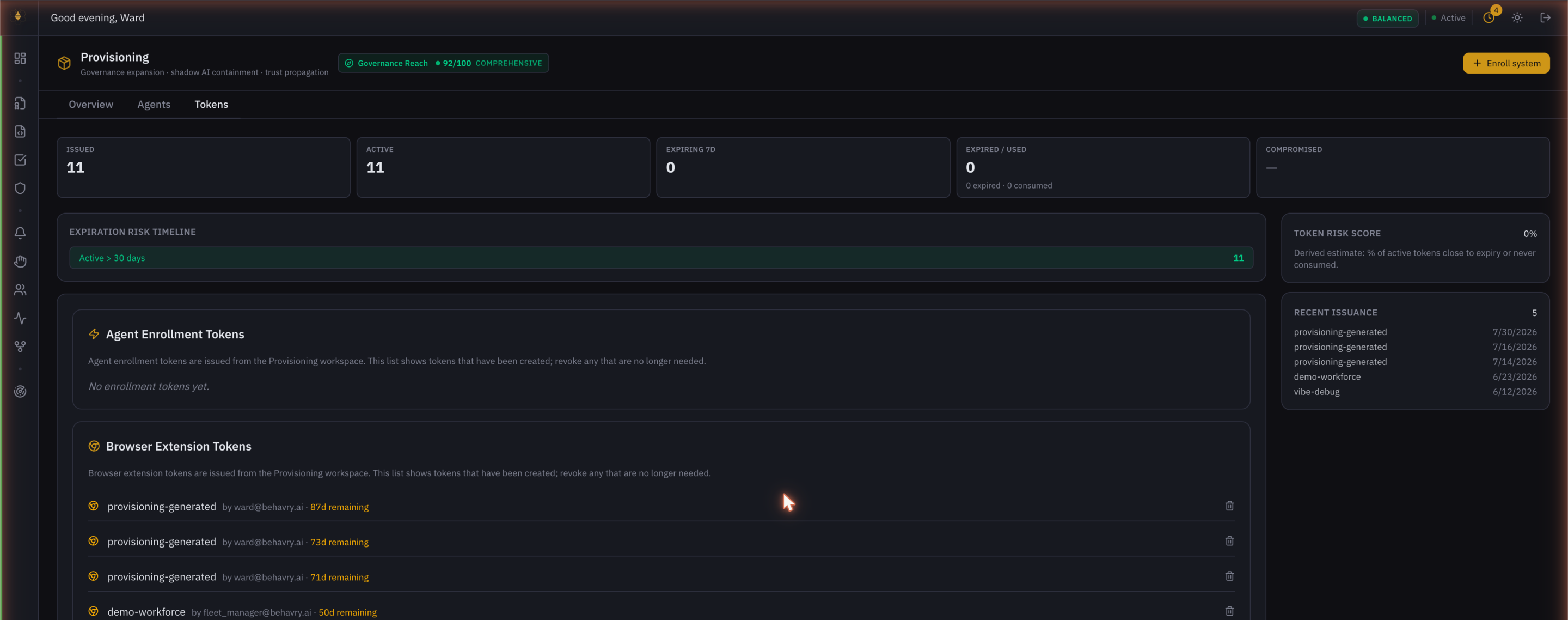Click the TOKEN RISK SCORE 0% value
1568x620 pixels.
tap(1530, 234)
